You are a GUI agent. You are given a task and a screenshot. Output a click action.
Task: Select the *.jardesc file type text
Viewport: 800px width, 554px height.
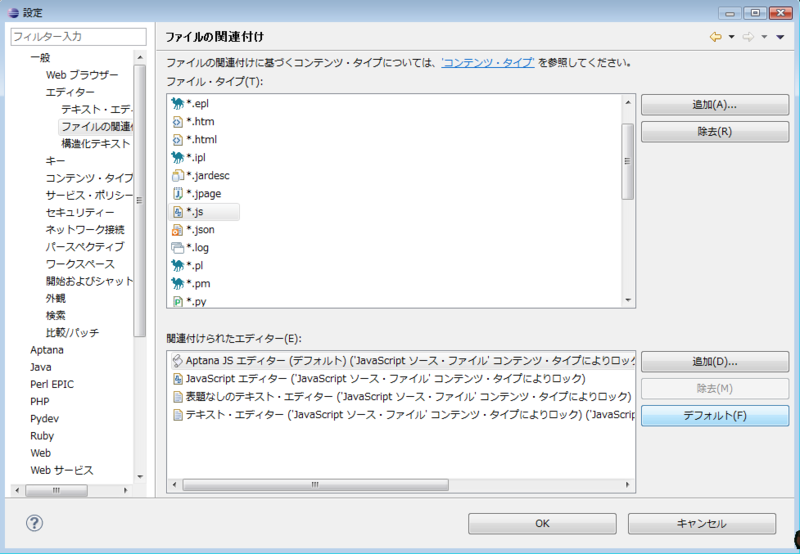(x=208, y=175)
